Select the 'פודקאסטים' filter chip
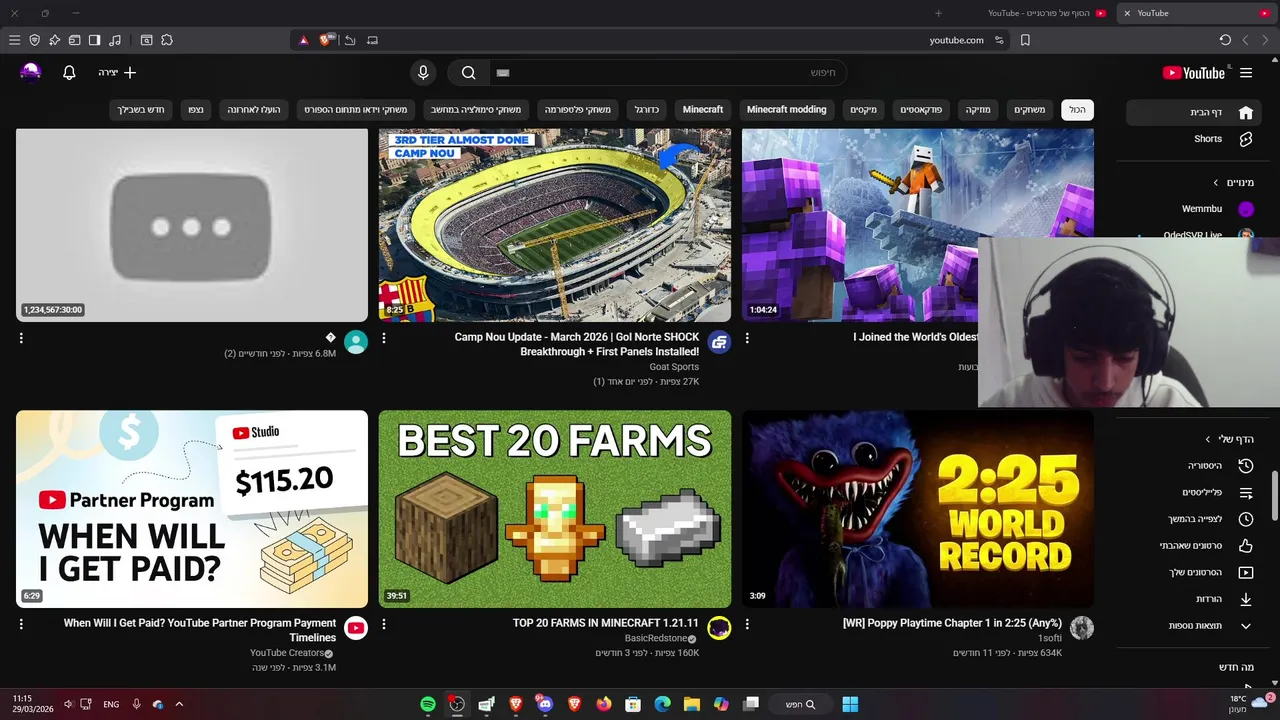 coord(921,110)
